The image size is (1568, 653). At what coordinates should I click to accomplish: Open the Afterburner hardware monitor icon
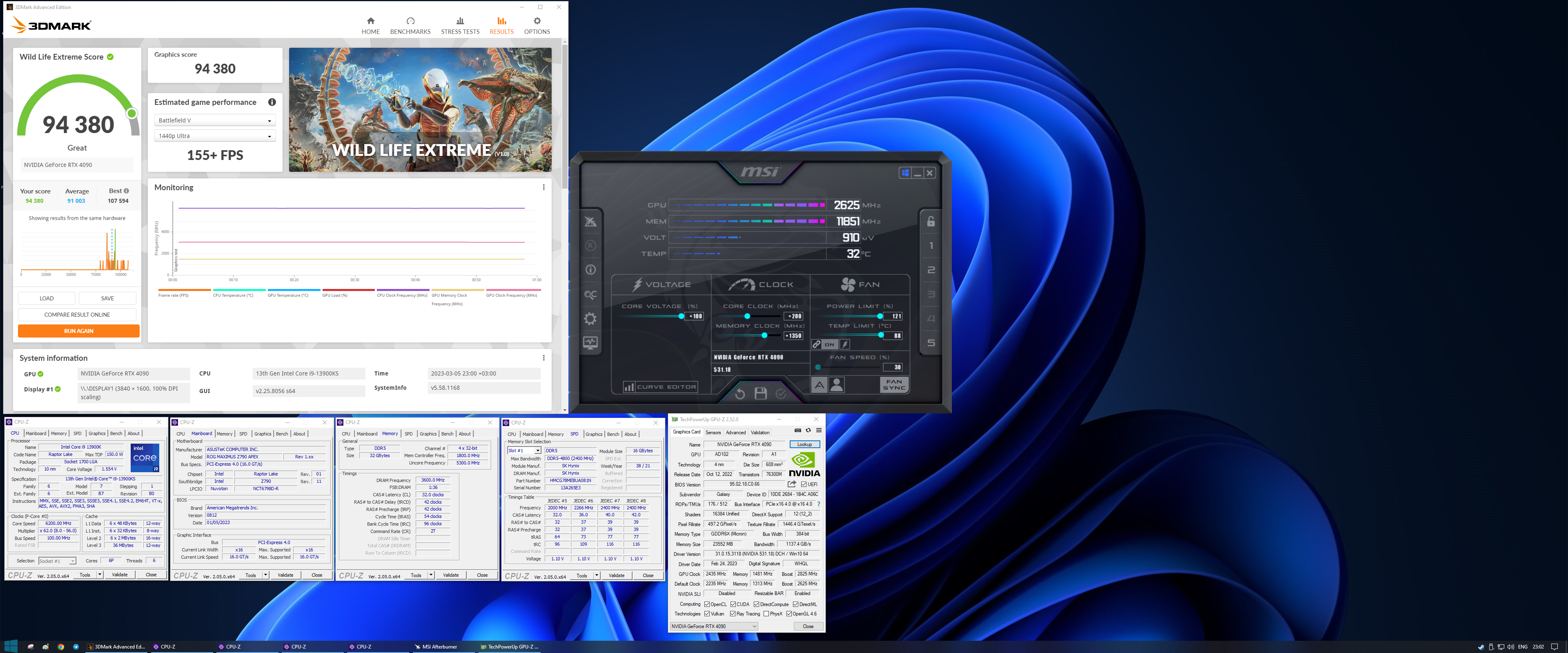click(x=590, y=343)
